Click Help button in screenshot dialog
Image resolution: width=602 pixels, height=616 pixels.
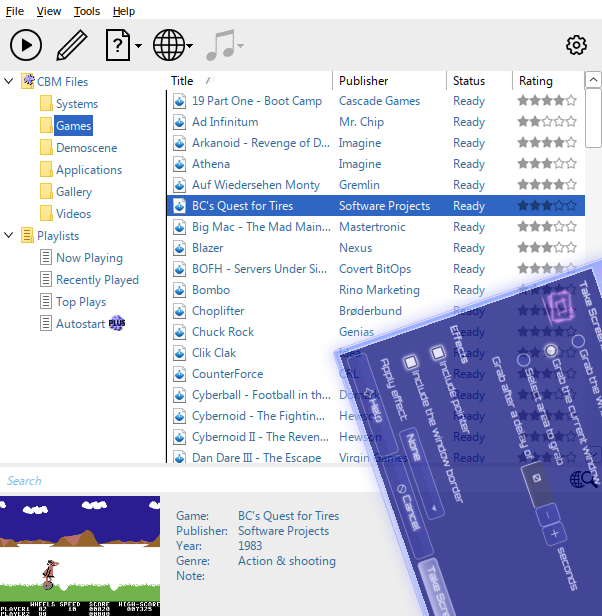(373, 405)
